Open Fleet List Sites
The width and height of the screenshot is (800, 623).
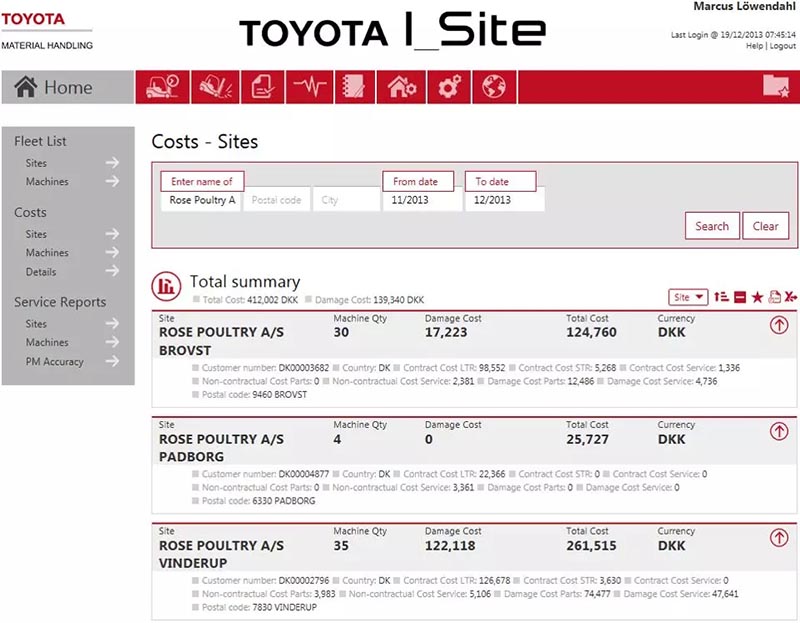pyautogui.click(x=71, y=163)
